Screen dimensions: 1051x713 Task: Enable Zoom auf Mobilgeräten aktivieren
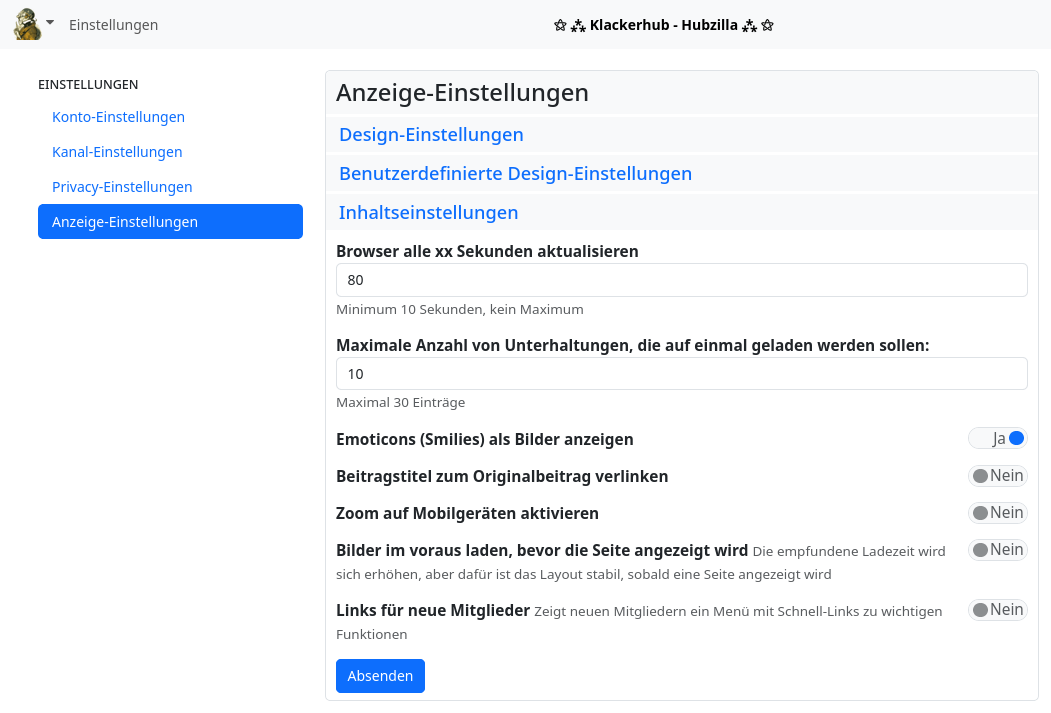997,512
